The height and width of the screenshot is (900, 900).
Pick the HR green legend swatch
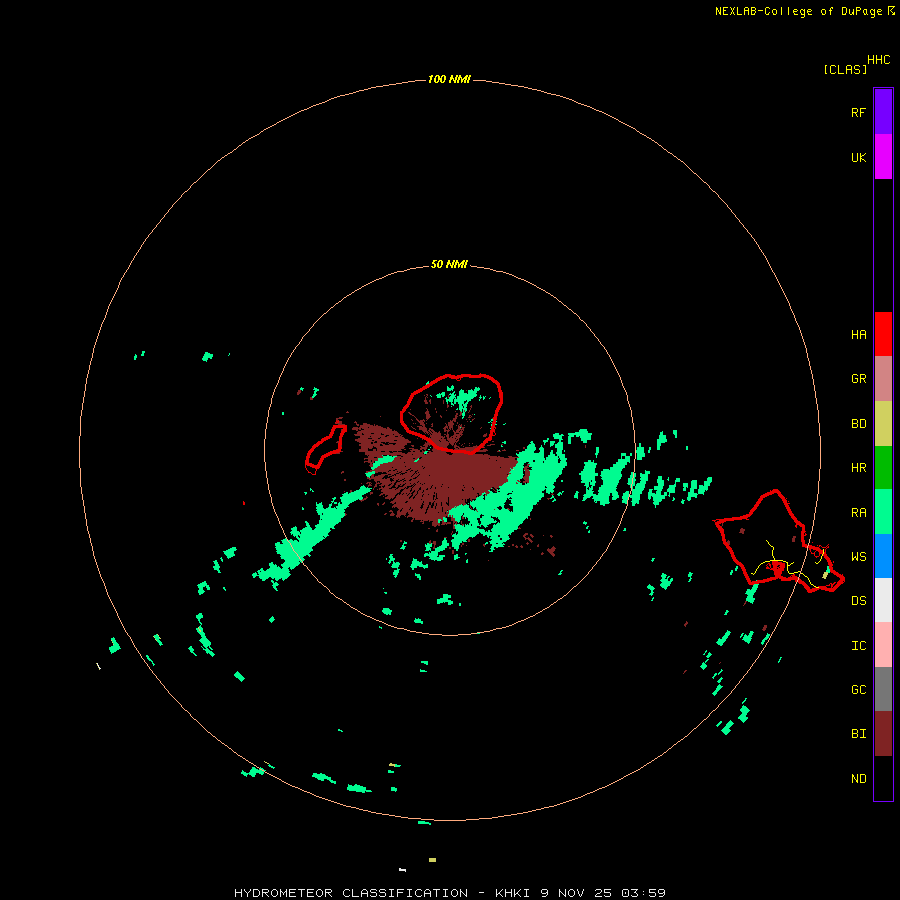pyautogui.click(x=883, y=468)
